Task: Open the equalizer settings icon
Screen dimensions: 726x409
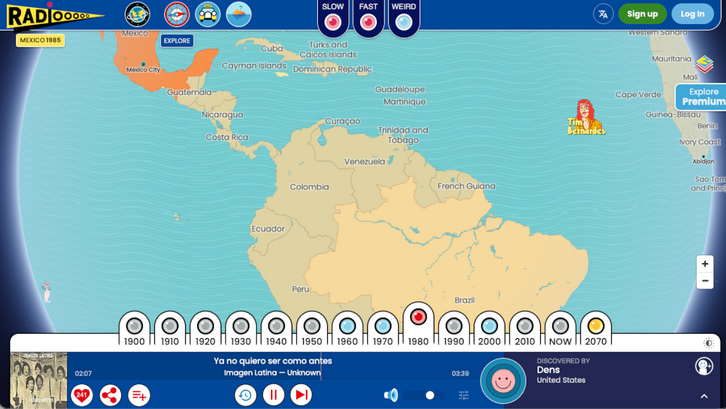Action: coord(463,395)
